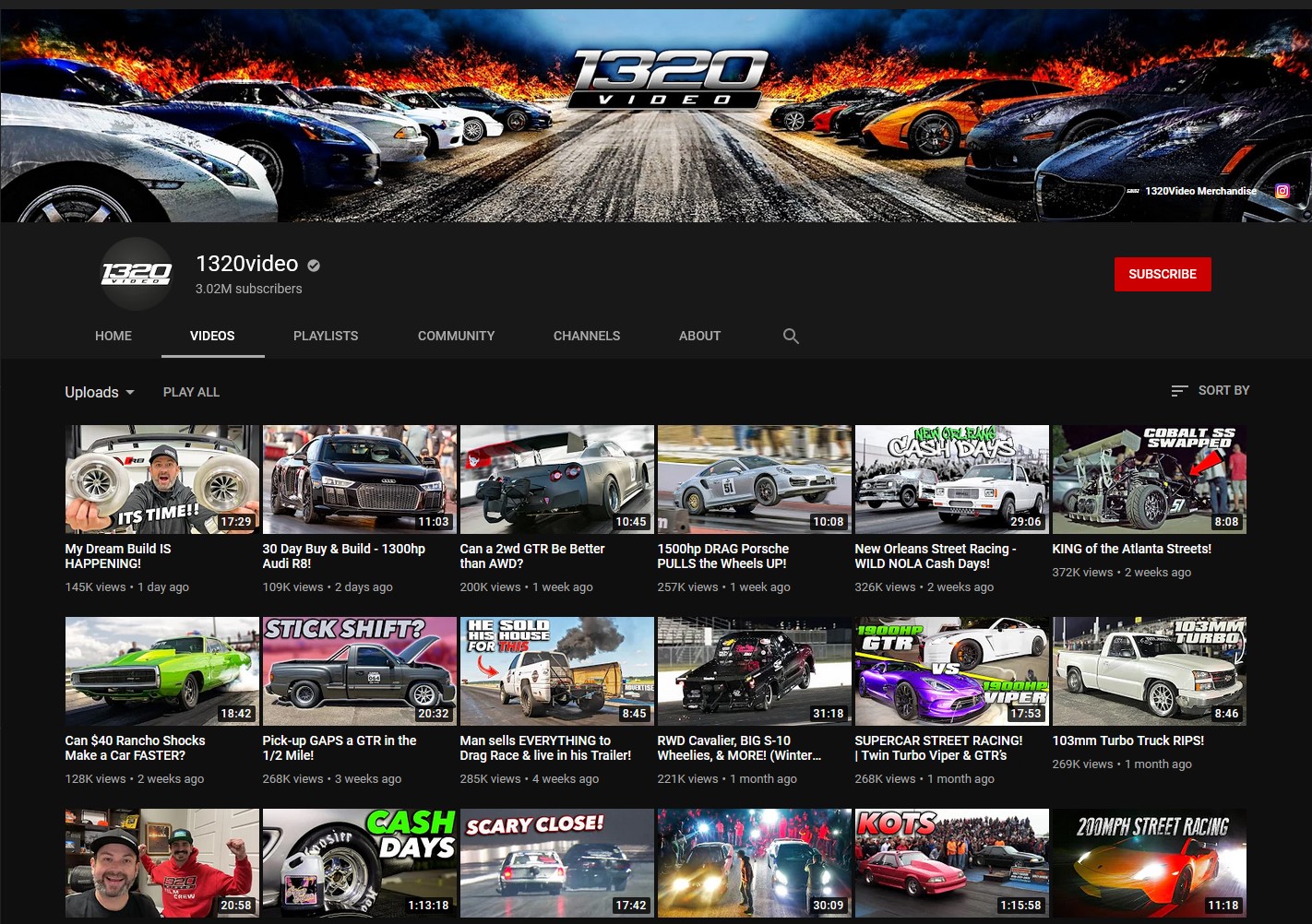
Task: Play the 30:09 night street race thumbnail
Action: (x=755, y=863)
